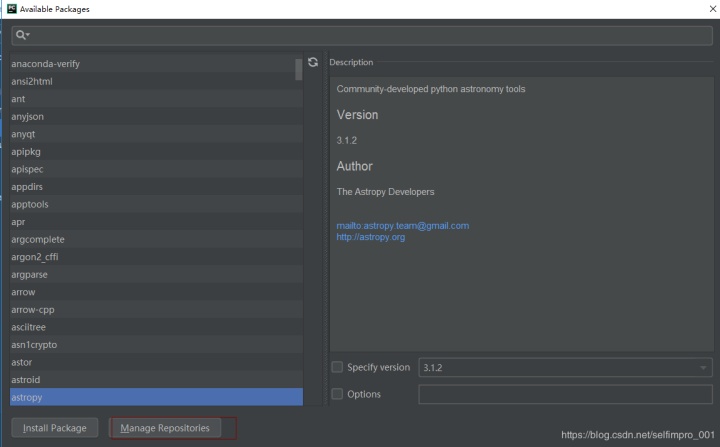
Task: Click the package search magnifier icon
Action: pyautogui.click(x=22, y=35)
